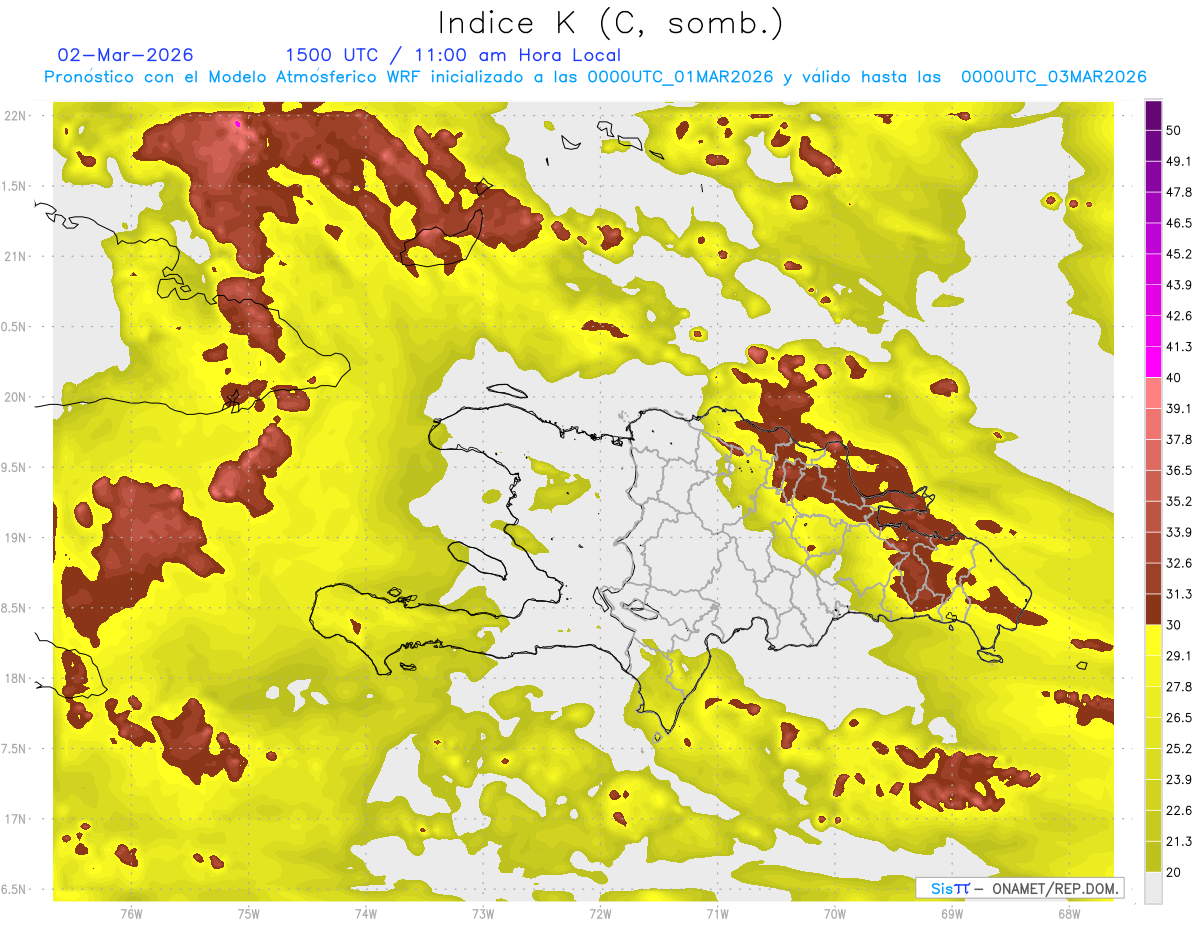
Task: Click the map title "Indice K (C, somb.)"
Action: (x=611, y=23)
